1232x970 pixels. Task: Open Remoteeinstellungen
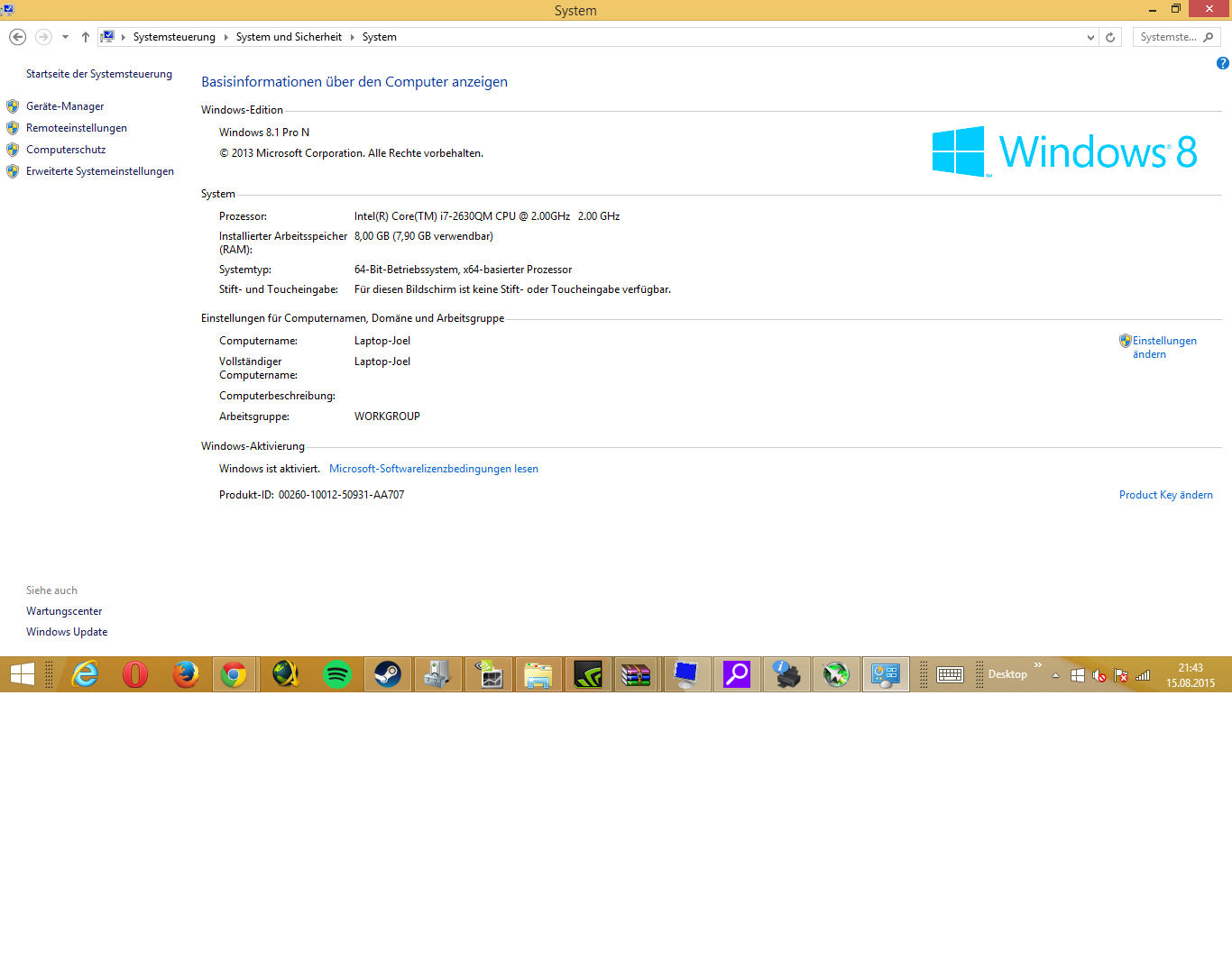[x=77, y=128]
